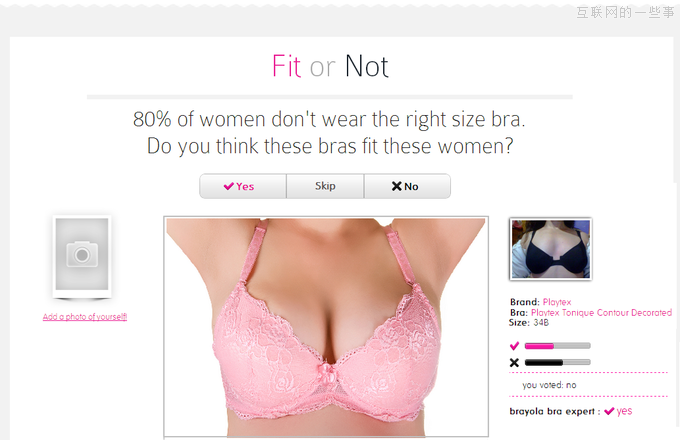The height and width of the screenshot is (440, 680).
Task: Click the 'Fit or Not' page heading
Action: tap(330, 66)
